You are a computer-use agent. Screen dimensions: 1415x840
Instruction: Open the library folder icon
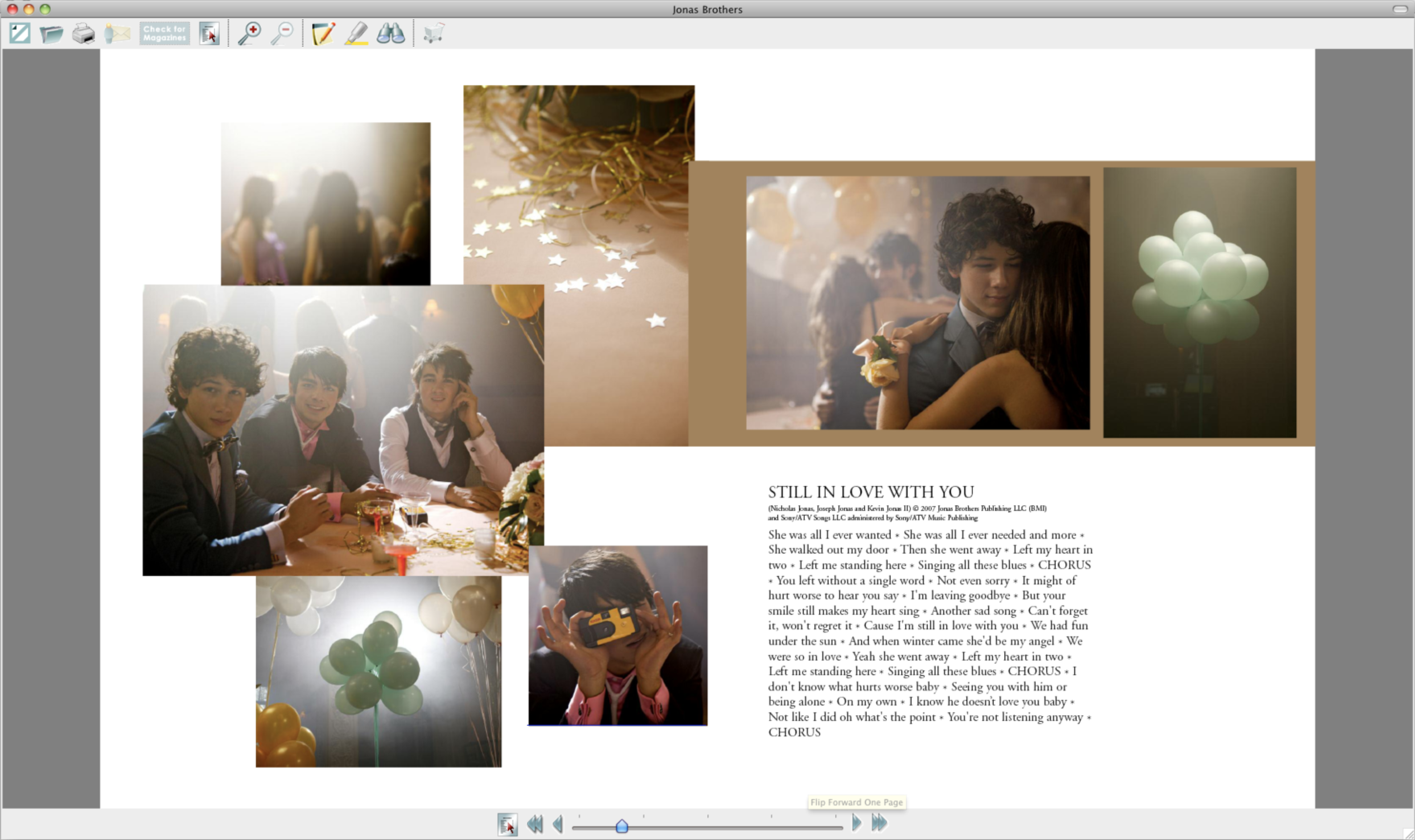coord(51,34)
